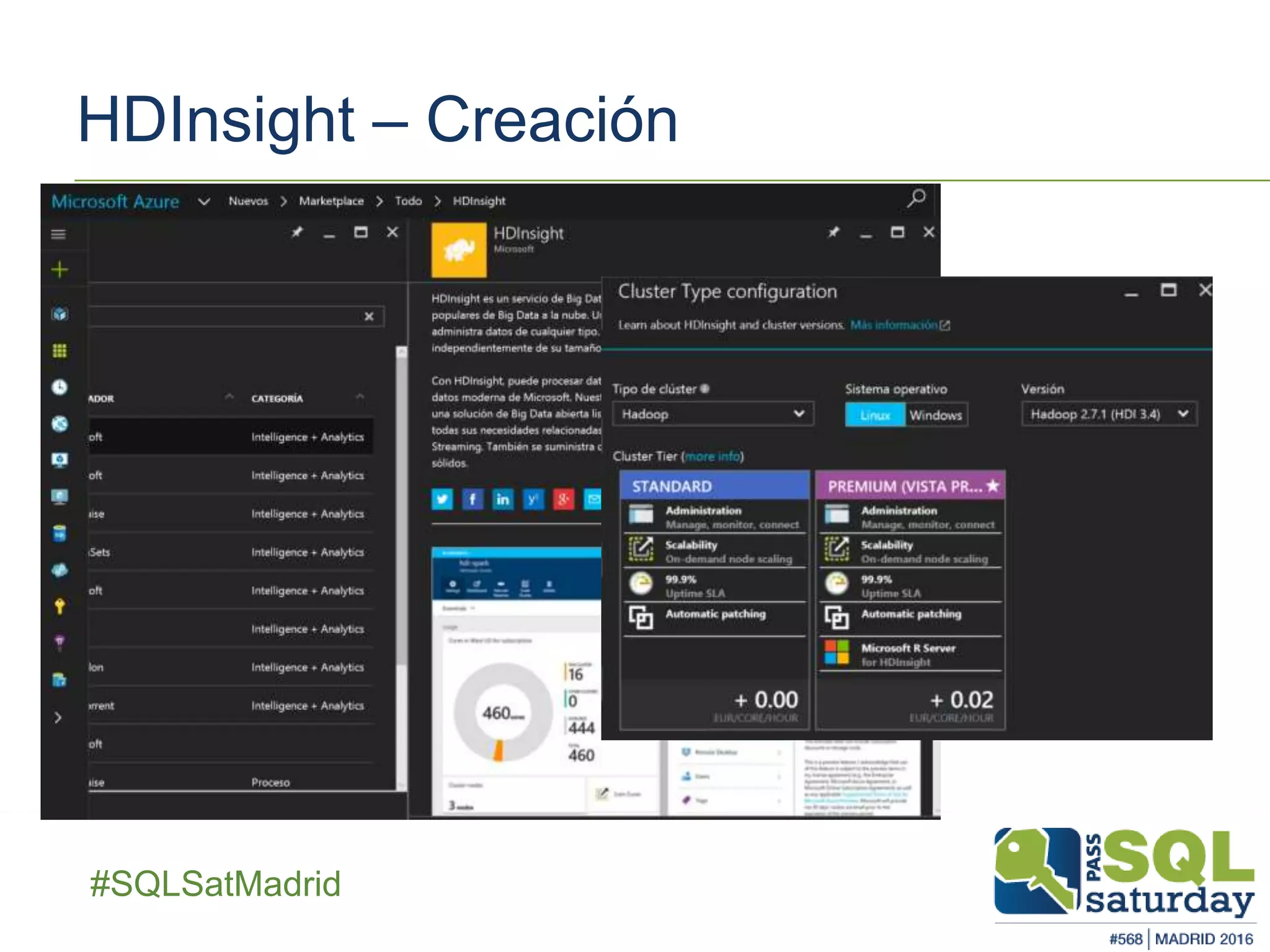
Task: Click the Microsoft Azure logo text
Action: click(x=115, y=201)
